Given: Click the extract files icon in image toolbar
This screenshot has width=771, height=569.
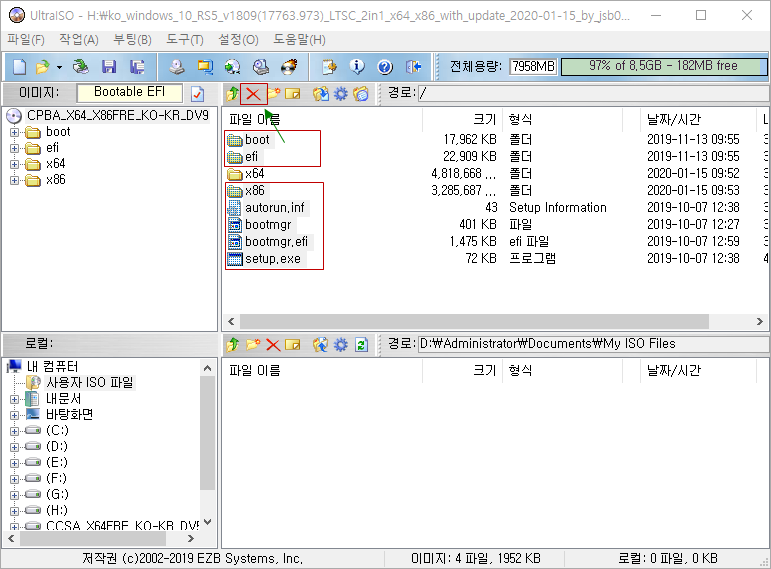Looking at the screenshot, I should [x=321, y=93].
